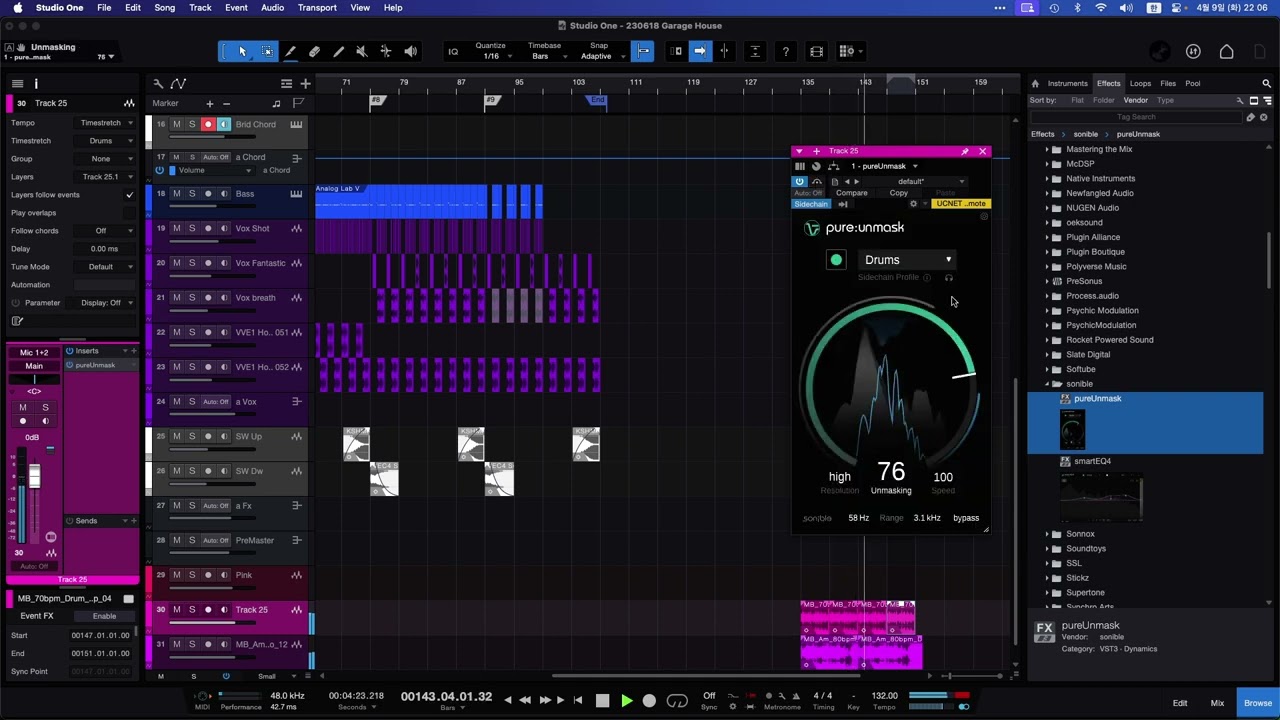Open the Quantize 1/16 dropdown
Viewport: 1280px width, 720px height.
tap(491, 56)
